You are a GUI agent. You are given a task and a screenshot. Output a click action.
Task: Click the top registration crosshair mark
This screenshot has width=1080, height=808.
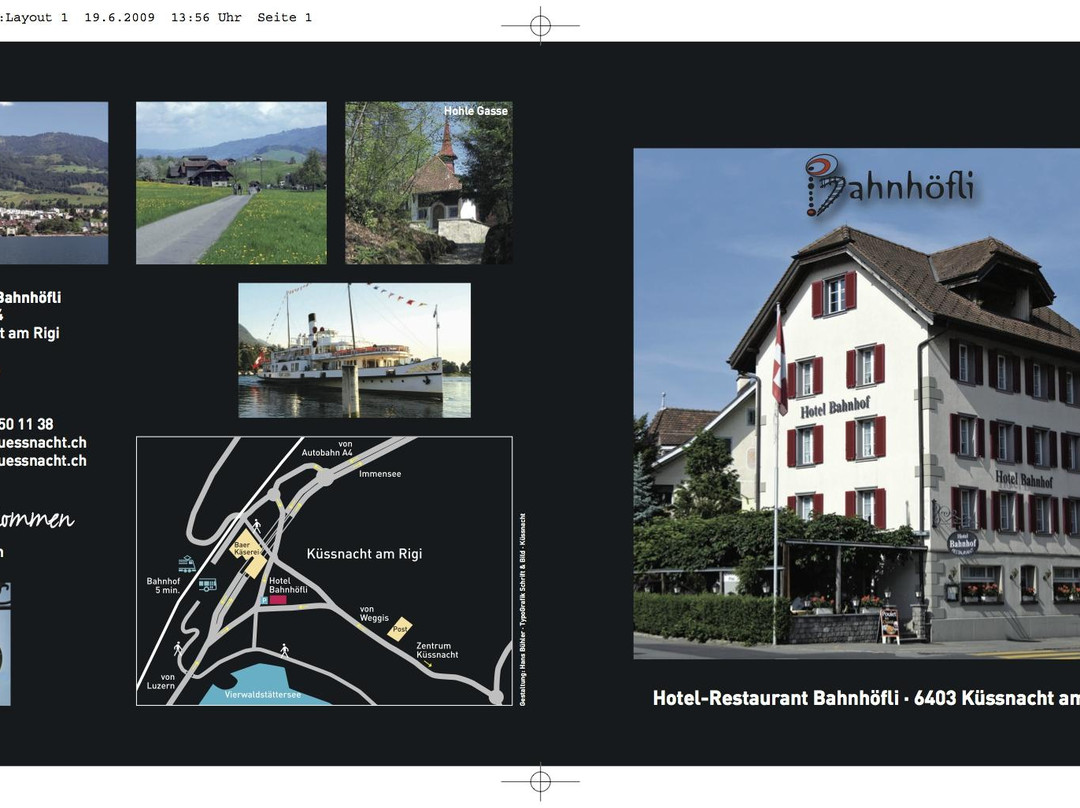click(540, 26)
